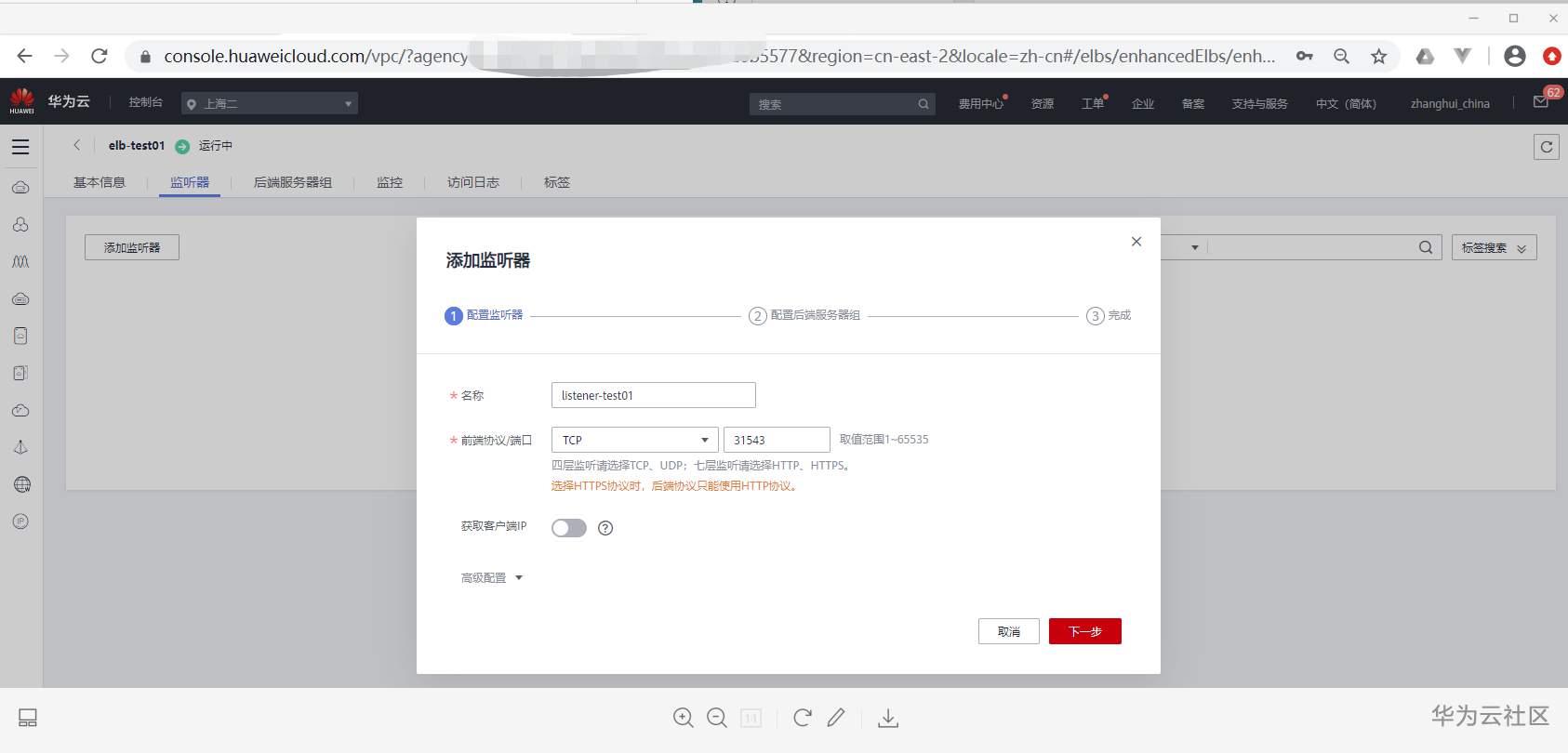
Task: Click the top 搜索 input field
Action: click(x=842, y=104)
